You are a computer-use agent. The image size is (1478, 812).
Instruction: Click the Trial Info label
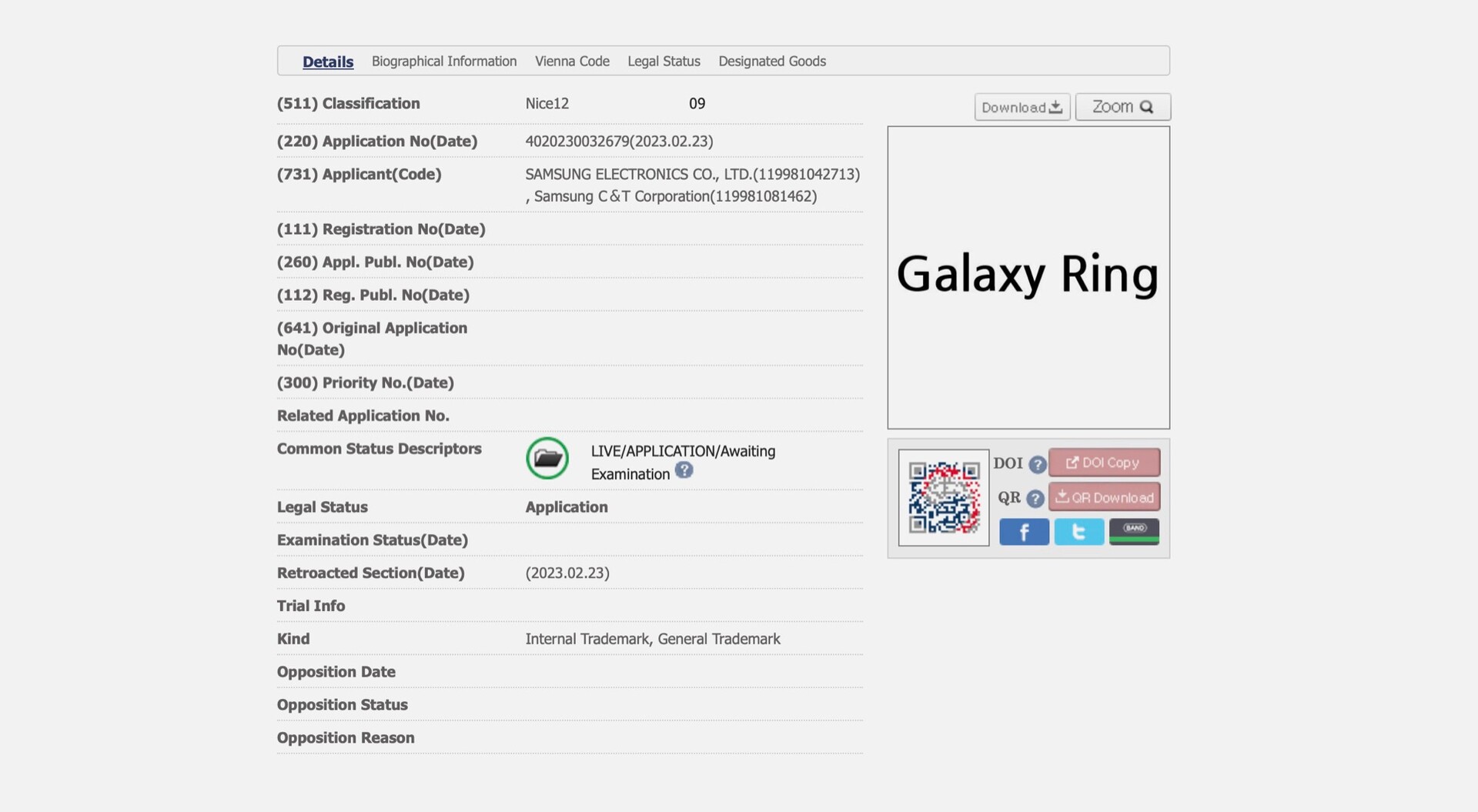[311, 606]
